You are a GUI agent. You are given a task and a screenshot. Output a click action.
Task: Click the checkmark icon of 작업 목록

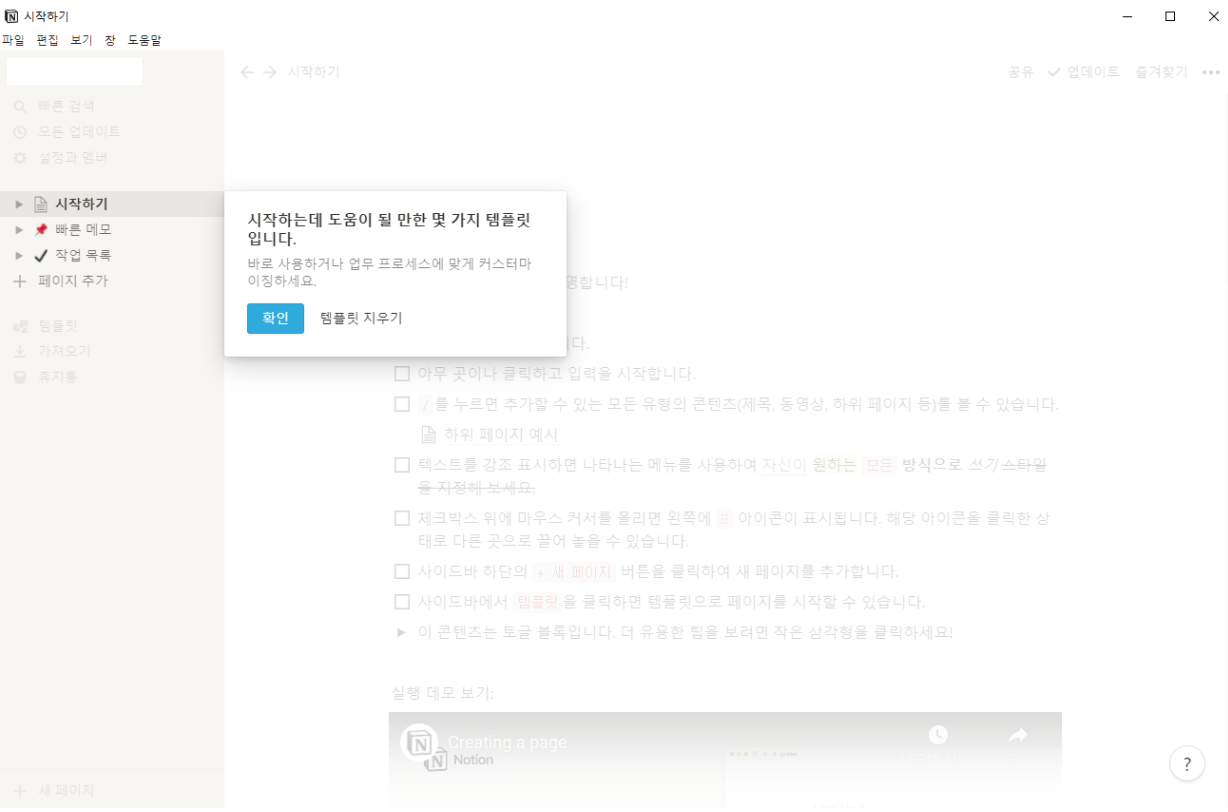tap(41, 255)
